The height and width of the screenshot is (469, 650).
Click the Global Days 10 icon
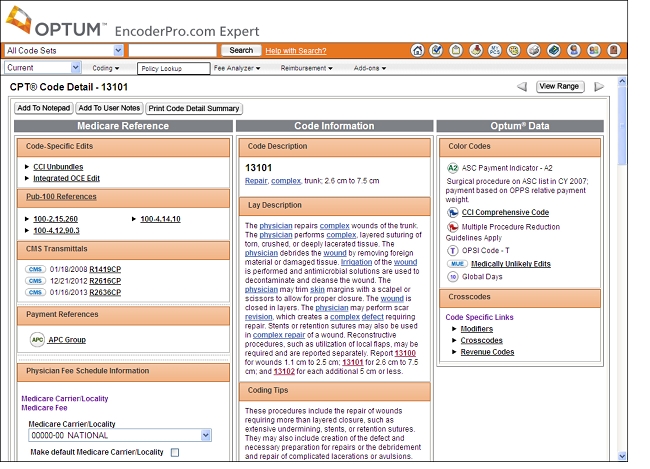(452, 277)
